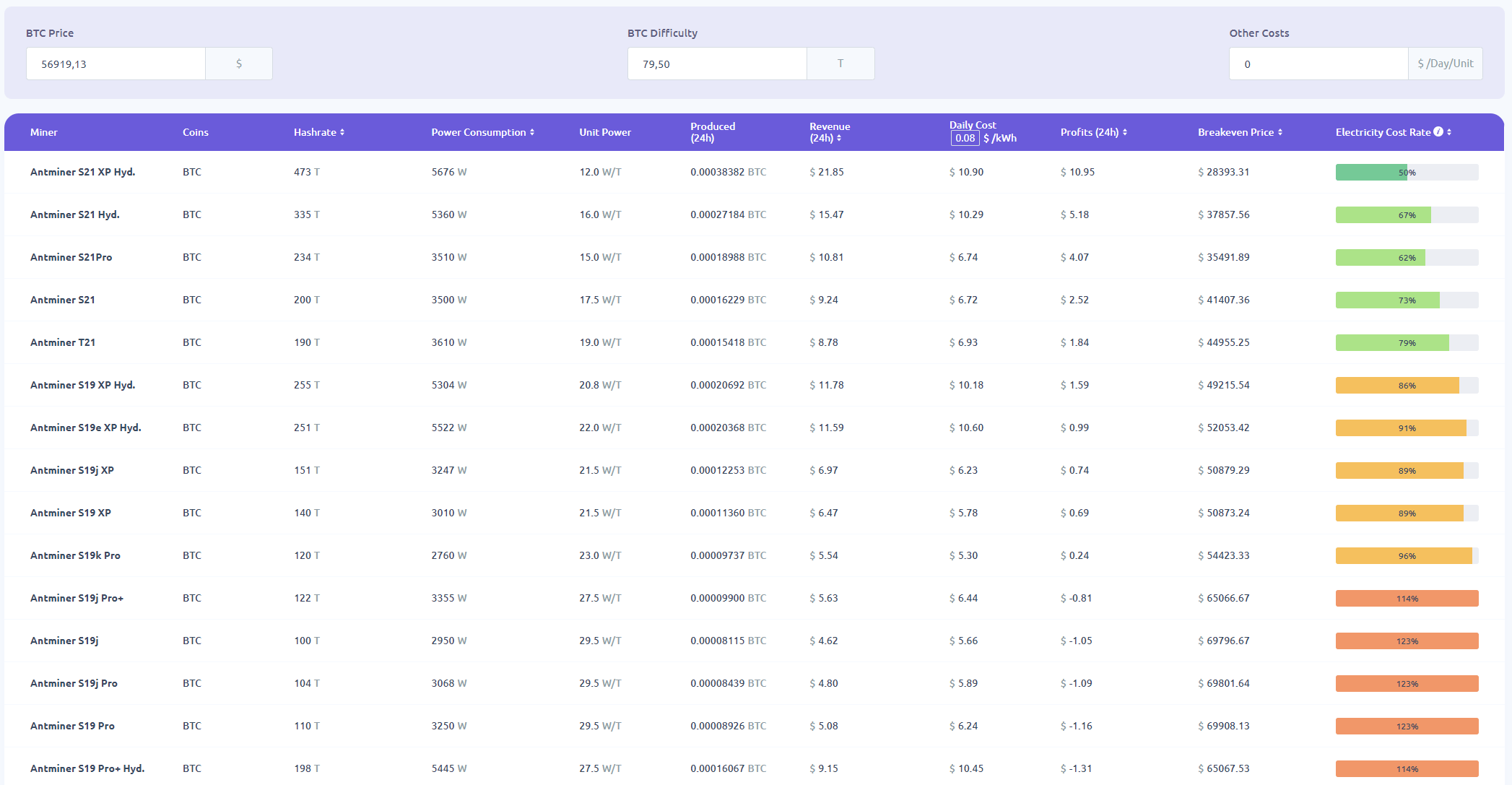Click the Coins column header
Image resolution: width=1512 pixels, height=785 pixels.
point(196,132)
